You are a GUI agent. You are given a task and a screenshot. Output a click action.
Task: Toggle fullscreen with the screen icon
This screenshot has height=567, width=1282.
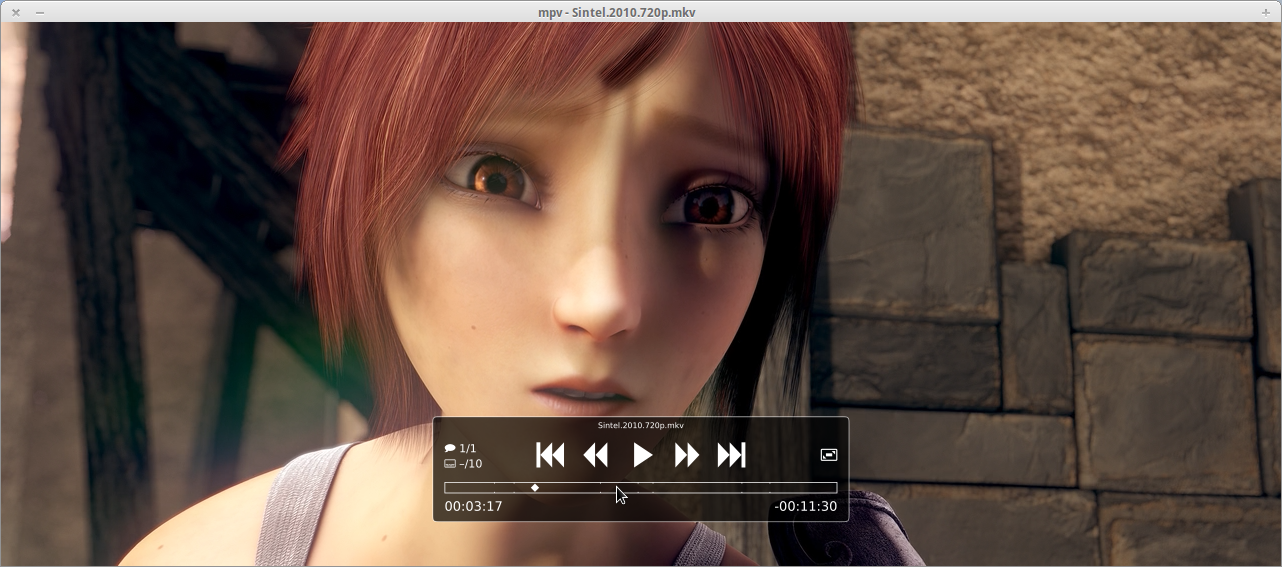pos(829,455)
